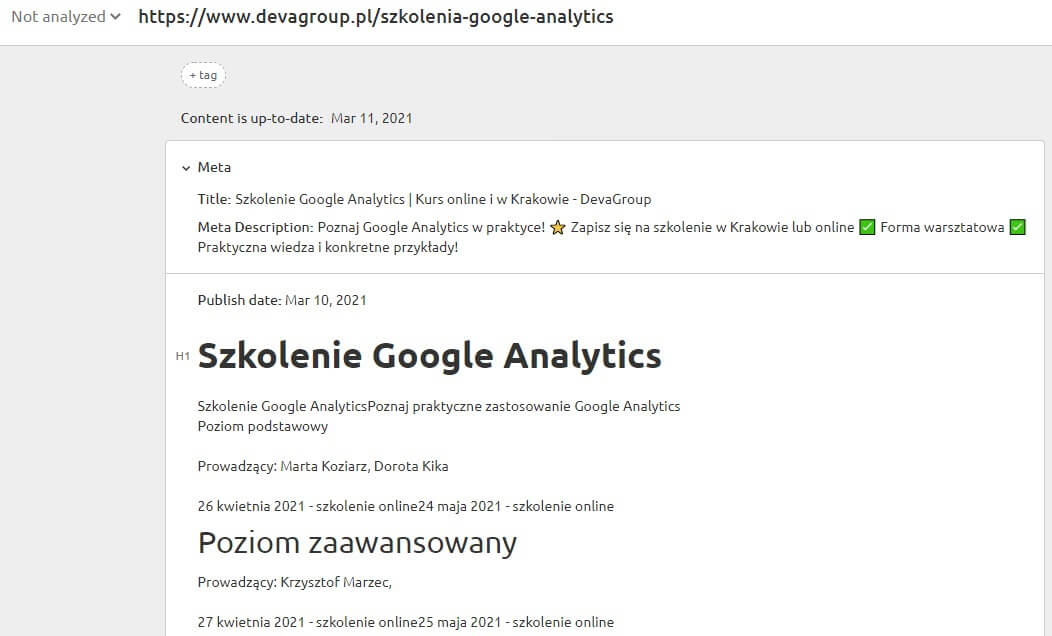The width and height of the screenshot is (1052, 636).
Task: Click the heading 'Szkolenie Google Analytics'
Action: click(x=430, y=355)
